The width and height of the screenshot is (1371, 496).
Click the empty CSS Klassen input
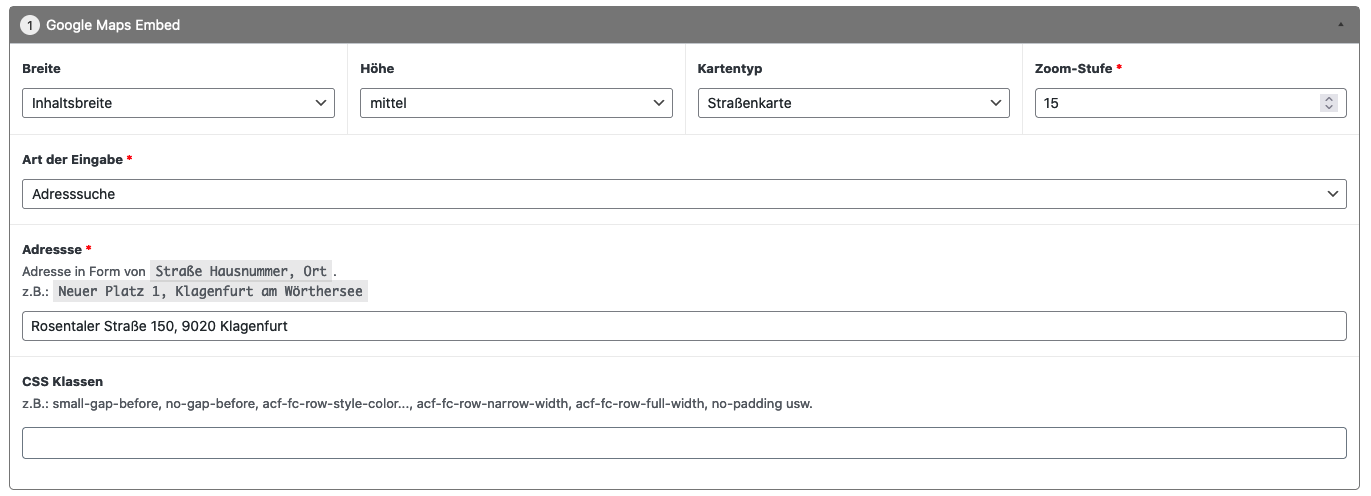tap(684, 443)
